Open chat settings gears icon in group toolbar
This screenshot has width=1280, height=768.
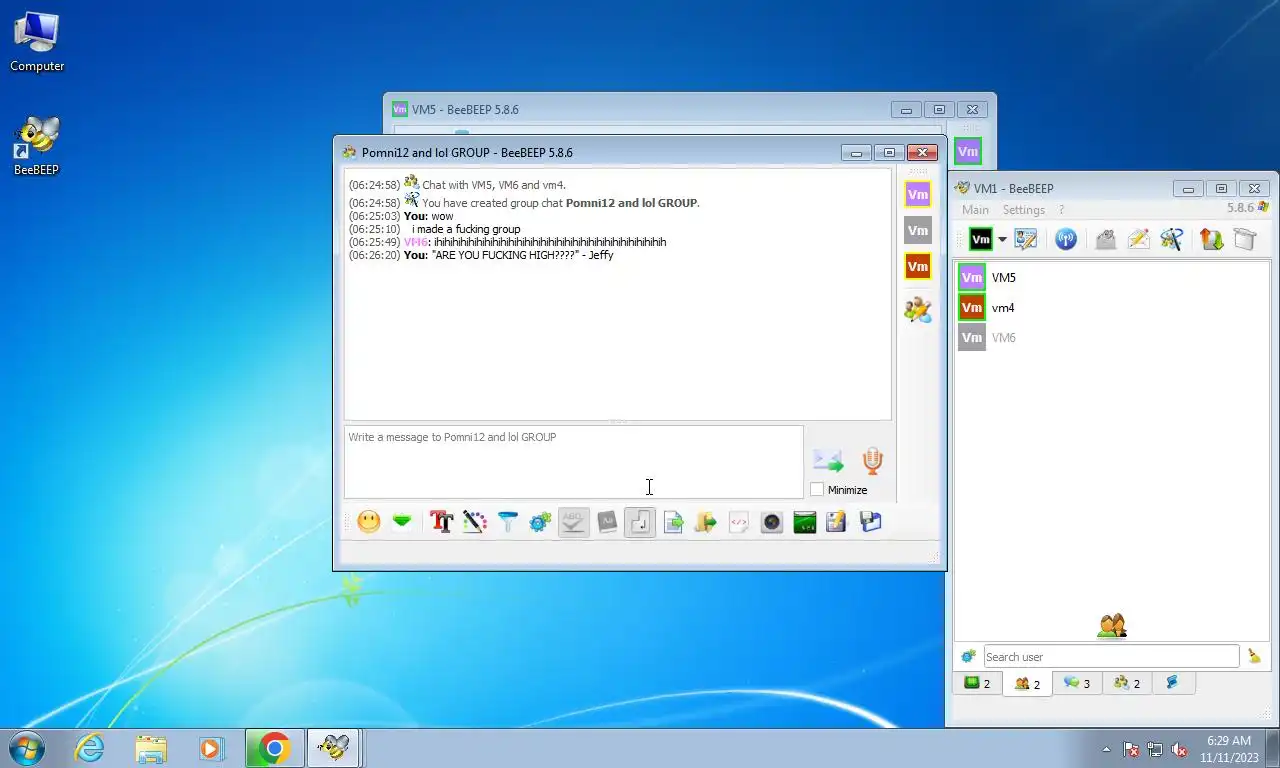pos(541,522)
